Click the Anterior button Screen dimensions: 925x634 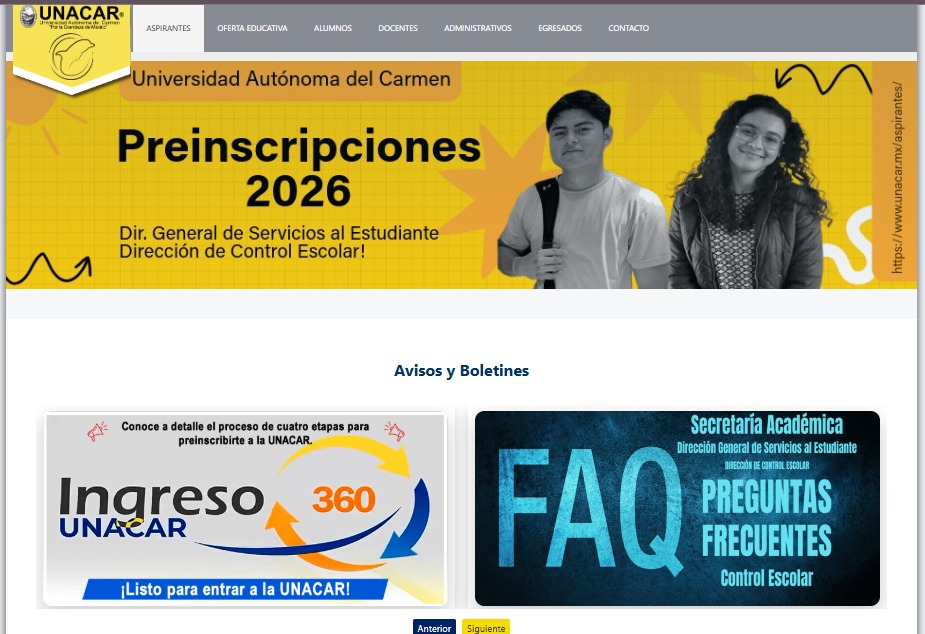434,628
